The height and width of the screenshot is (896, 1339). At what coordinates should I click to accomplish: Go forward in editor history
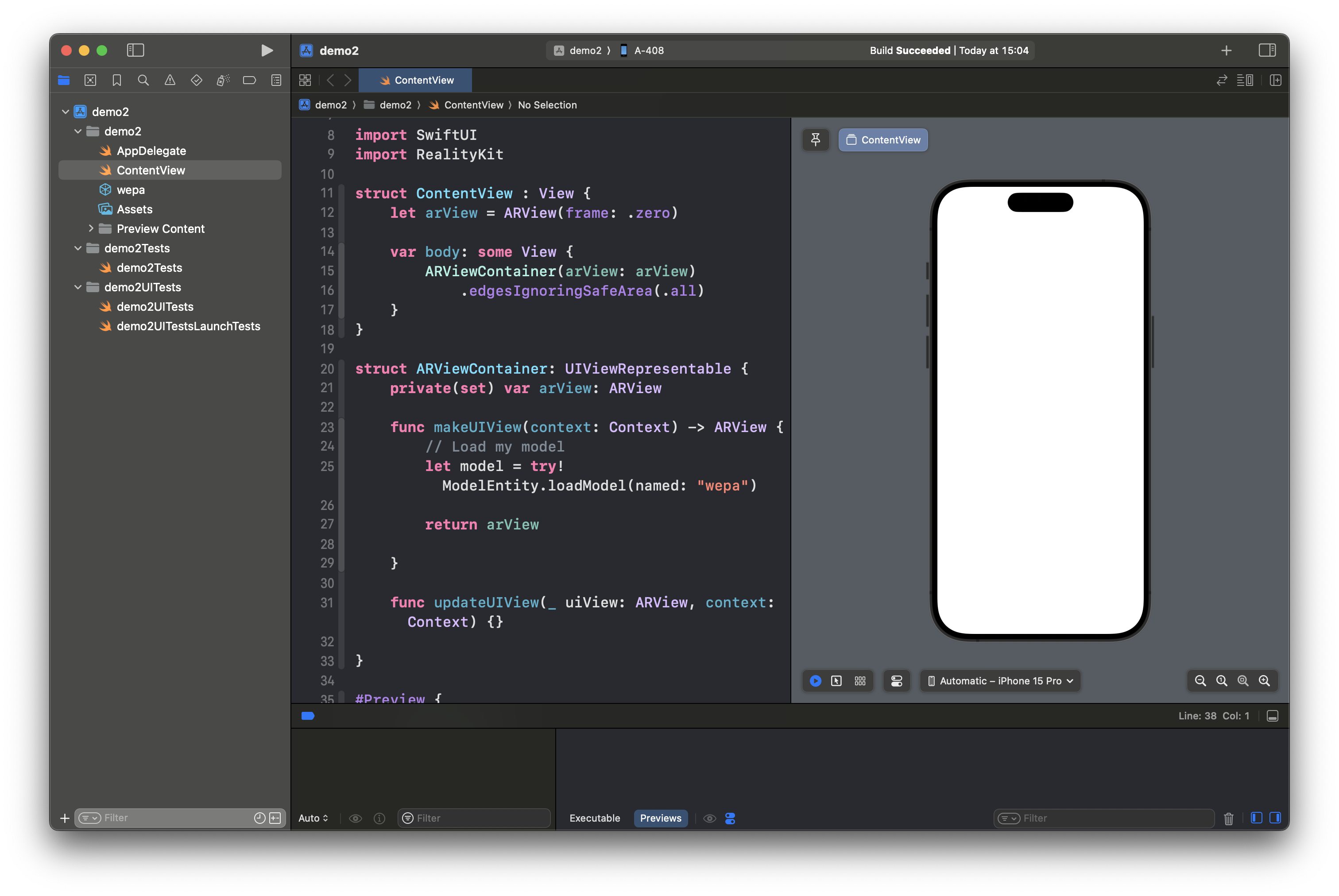click(348, 80)
